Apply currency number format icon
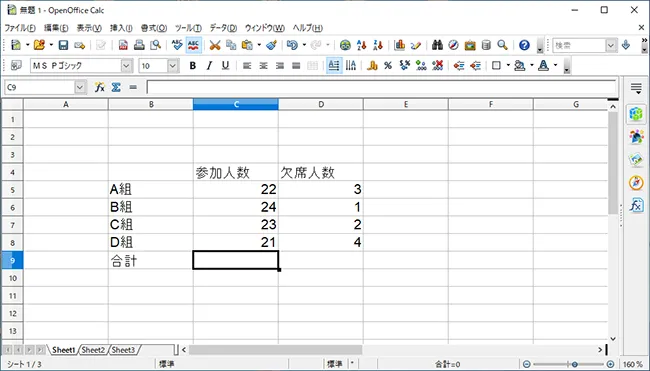The height and width of the screenshot is (371, 650). pyautogui.click(x=372, y=65)
